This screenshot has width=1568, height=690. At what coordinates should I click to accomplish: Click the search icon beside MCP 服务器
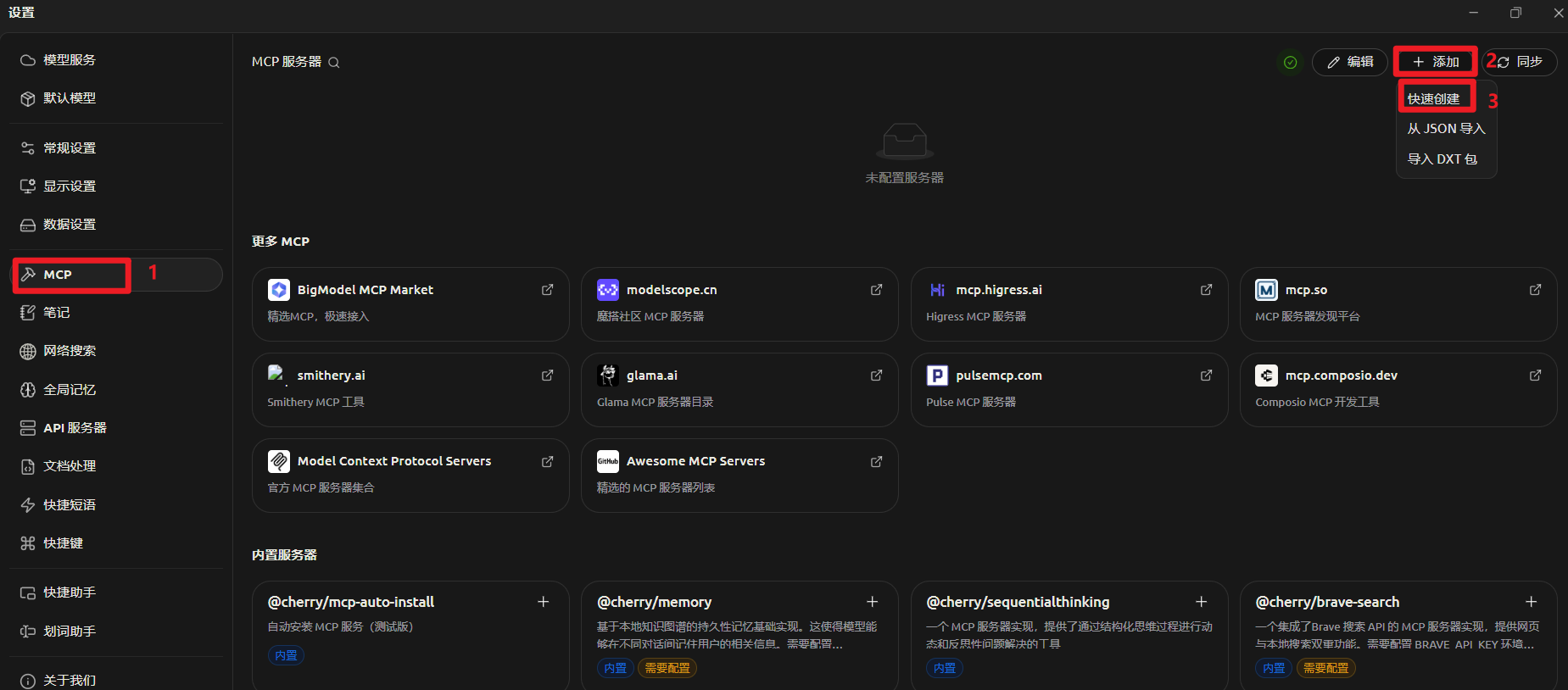click(x=334, y=63)
